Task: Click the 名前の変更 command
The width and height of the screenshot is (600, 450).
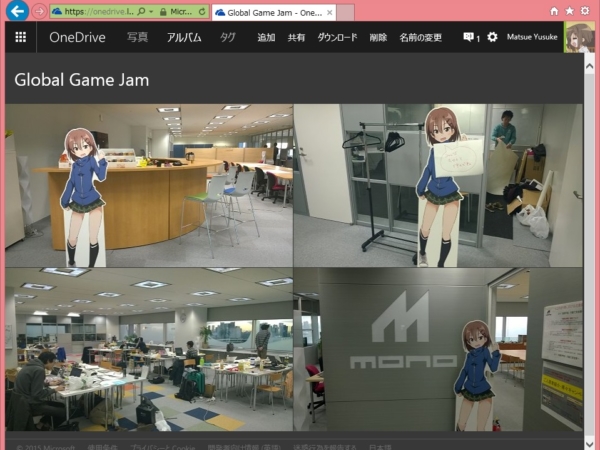Action: tap(421, 38)
